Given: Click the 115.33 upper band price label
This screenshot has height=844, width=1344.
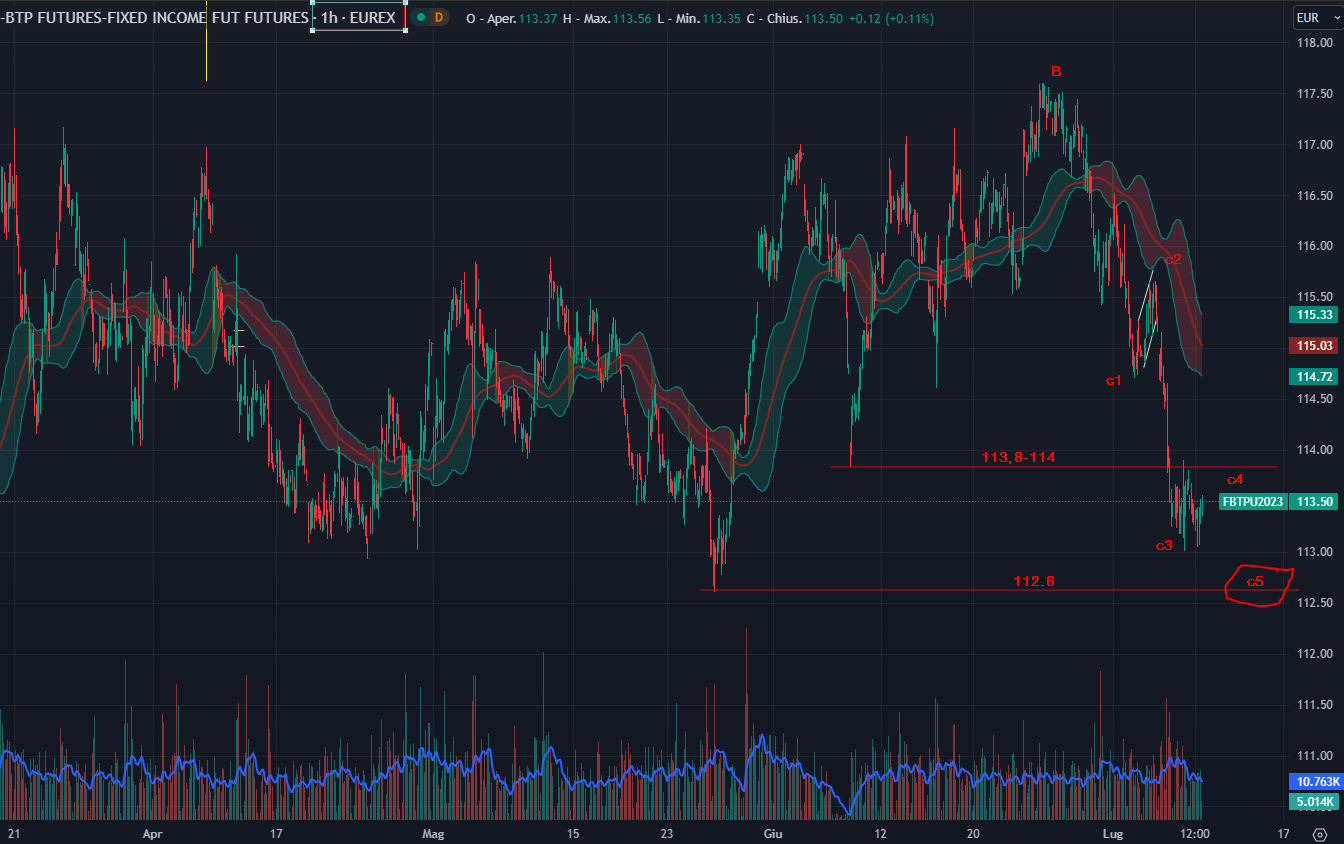Looking at the screenshot, I should 1314,315.
